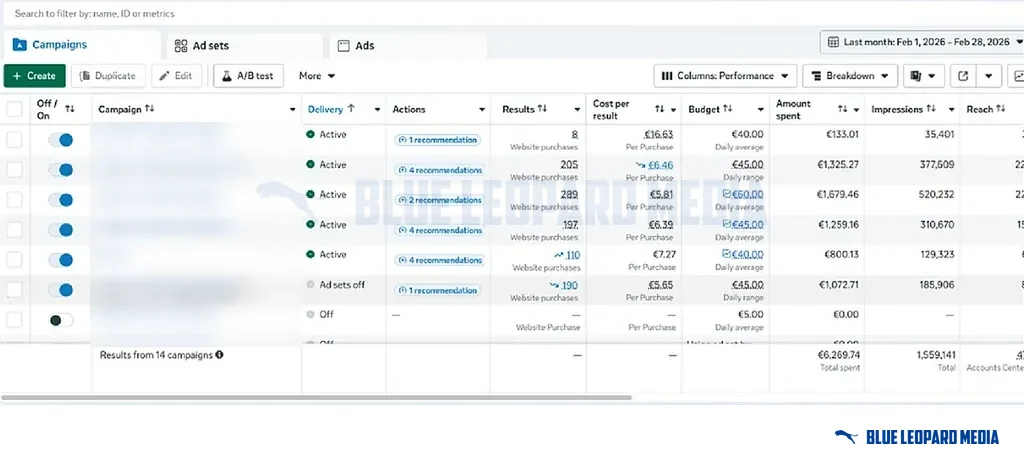Image resolution: width=1024 pixels, height=469 pixels.
Task: Open 1 recommendation for the €16.63 campaign
Action: [438, 140]
